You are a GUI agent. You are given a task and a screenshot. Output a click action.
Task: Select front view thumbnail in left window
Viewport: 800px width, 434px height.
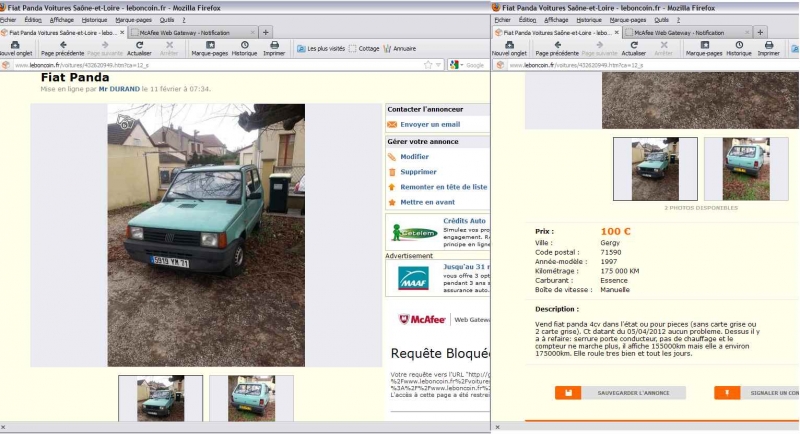click(x=160, y=398)
